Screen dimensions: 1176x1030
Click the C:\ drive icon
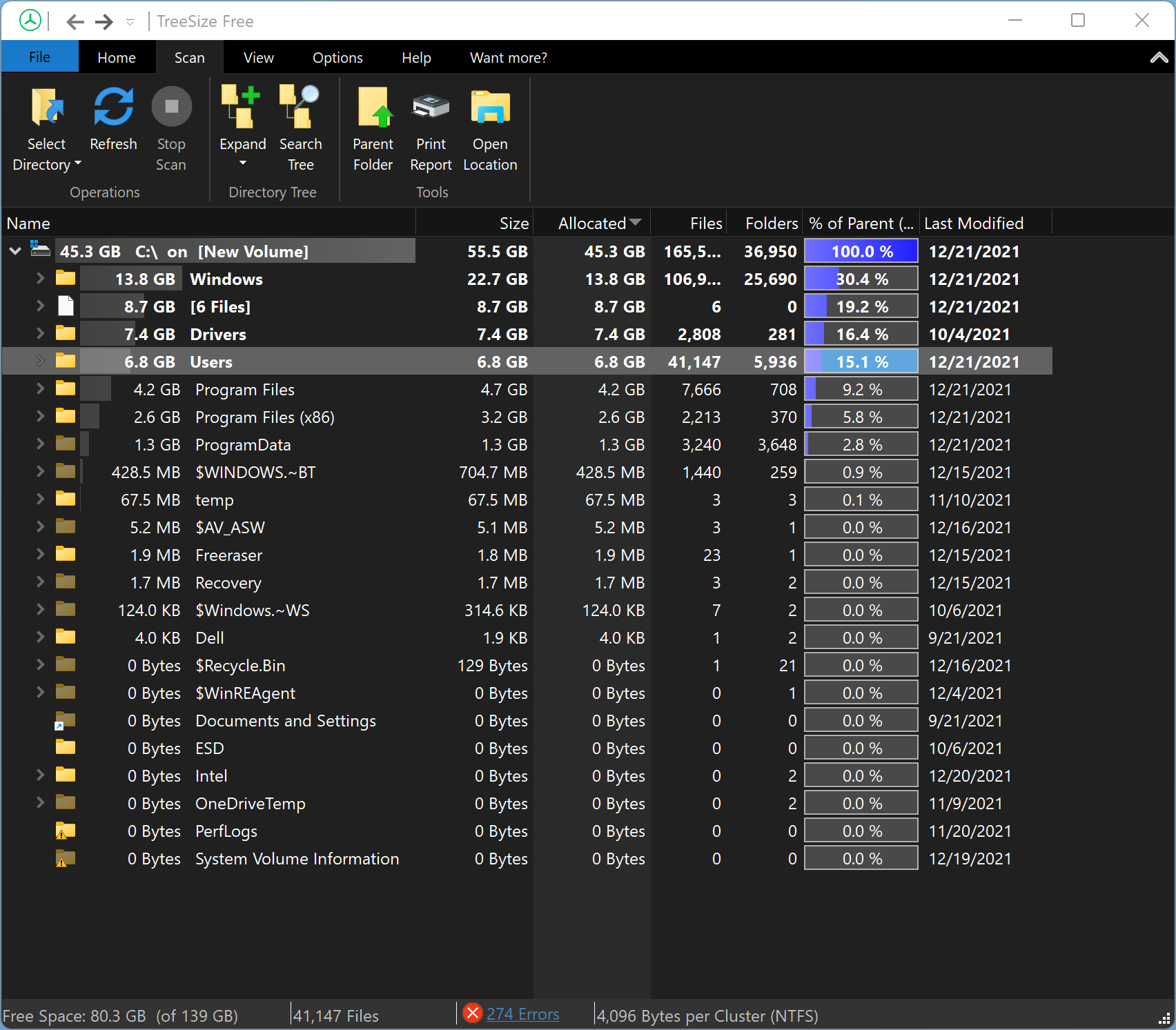pos(40,250)
